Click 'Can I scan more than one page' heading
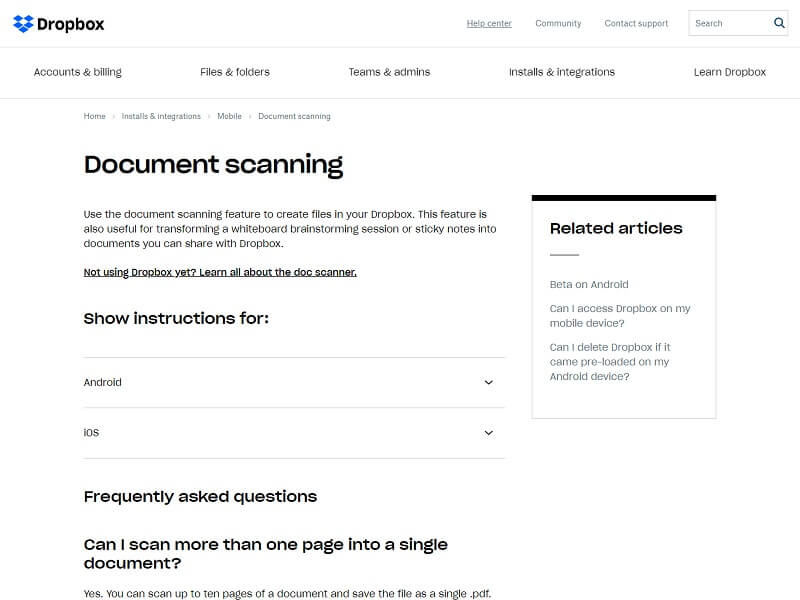 pyautogui.click(x=266, y=554)
